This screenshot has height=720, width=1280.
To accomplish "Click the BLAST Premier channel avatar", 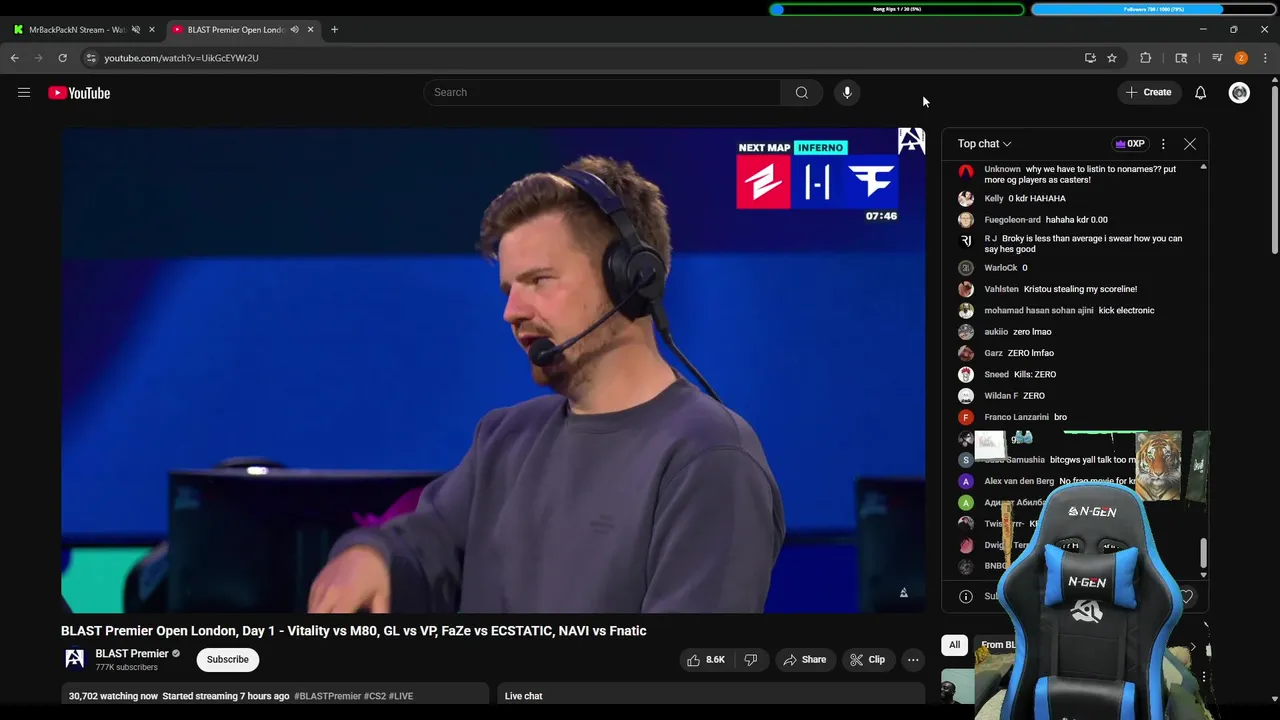I will [75, 659].
